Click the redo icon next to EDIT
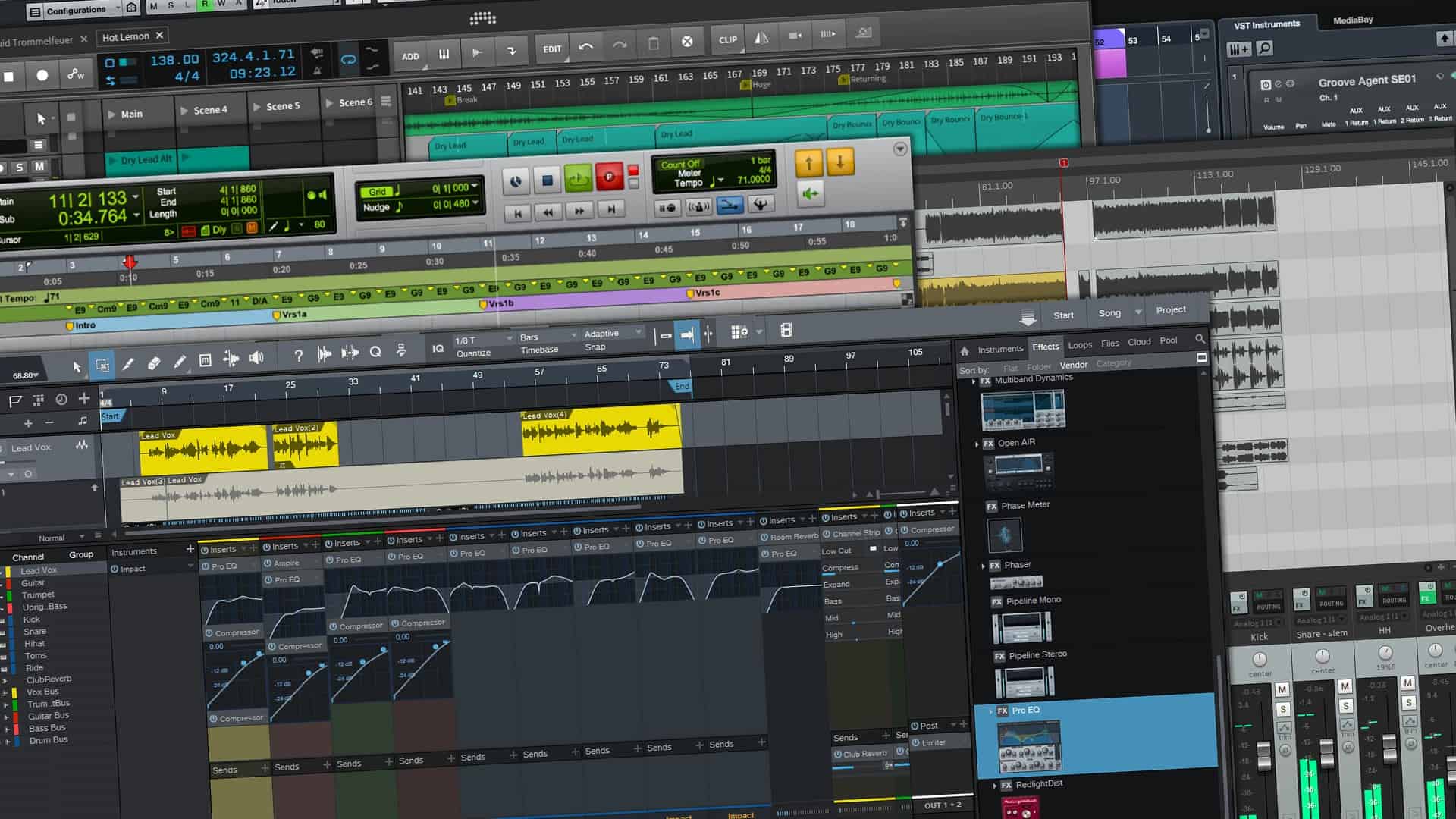Image resolution: width=1456 pixels, height=819 pixels. coord(620,45)
